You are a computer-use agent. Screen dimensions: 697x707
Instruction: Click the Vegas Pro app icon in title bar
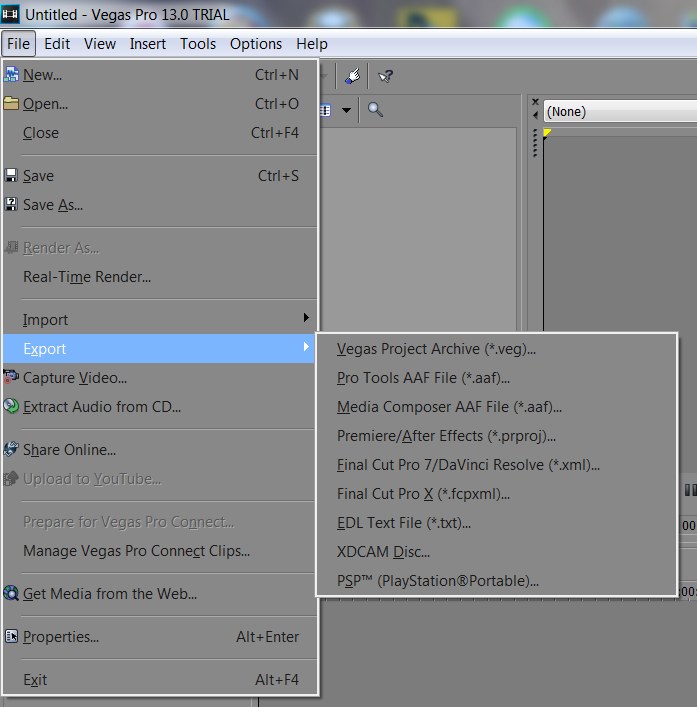(x=10, y=14)
